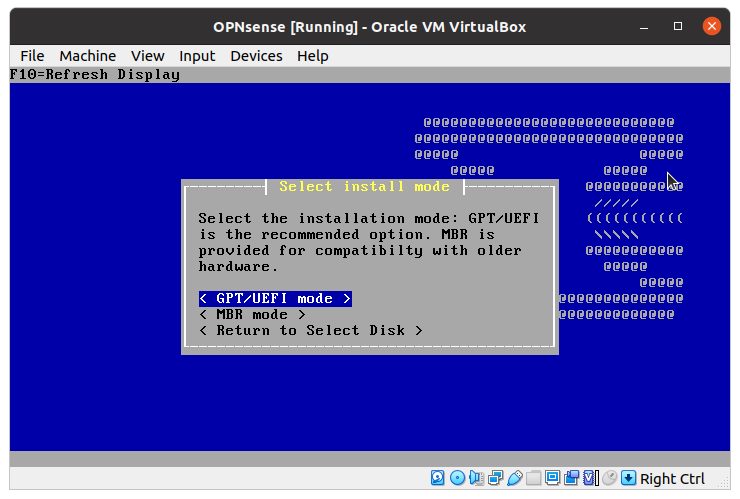Click the shared folders status icon
Viewport: 740px width, 499px height.
[533, 478]
